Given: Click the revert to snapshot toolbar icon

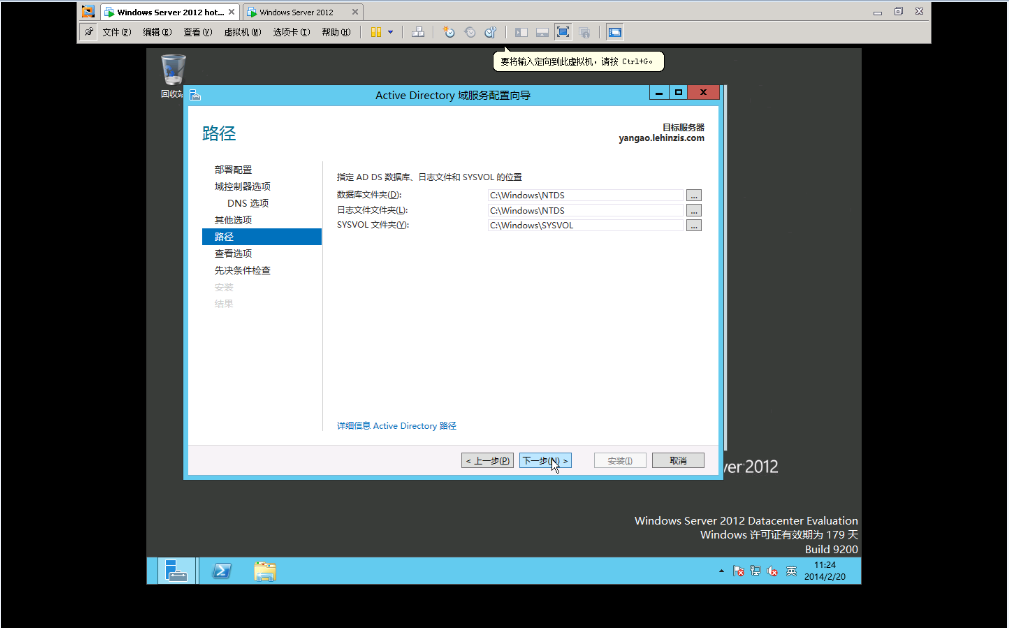Looking at the screenshot, I should tap(470, 32).
